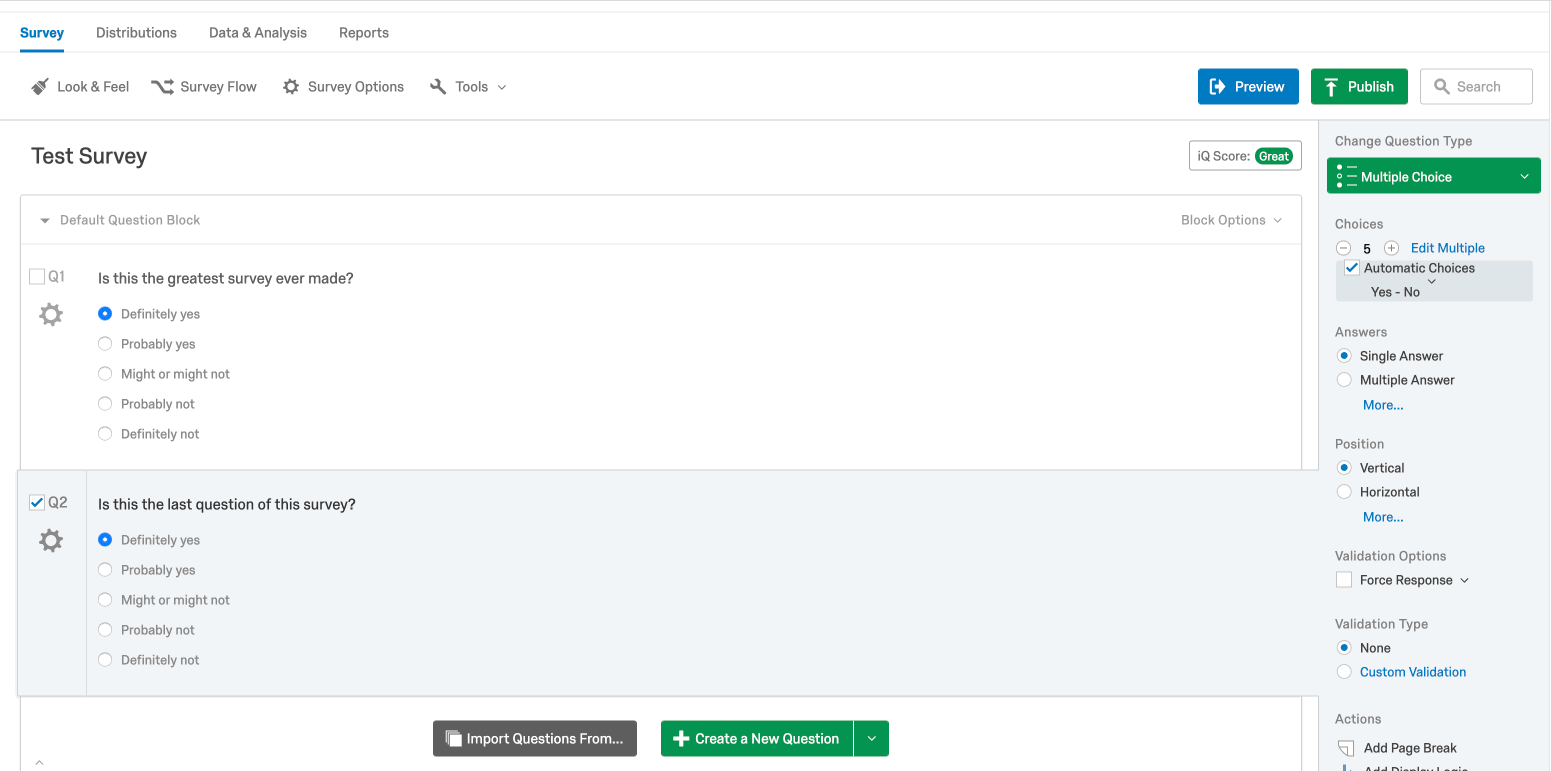Select the Multiple Answer radio button
Screen dimensions: 1551x771
click(1344, 380)
